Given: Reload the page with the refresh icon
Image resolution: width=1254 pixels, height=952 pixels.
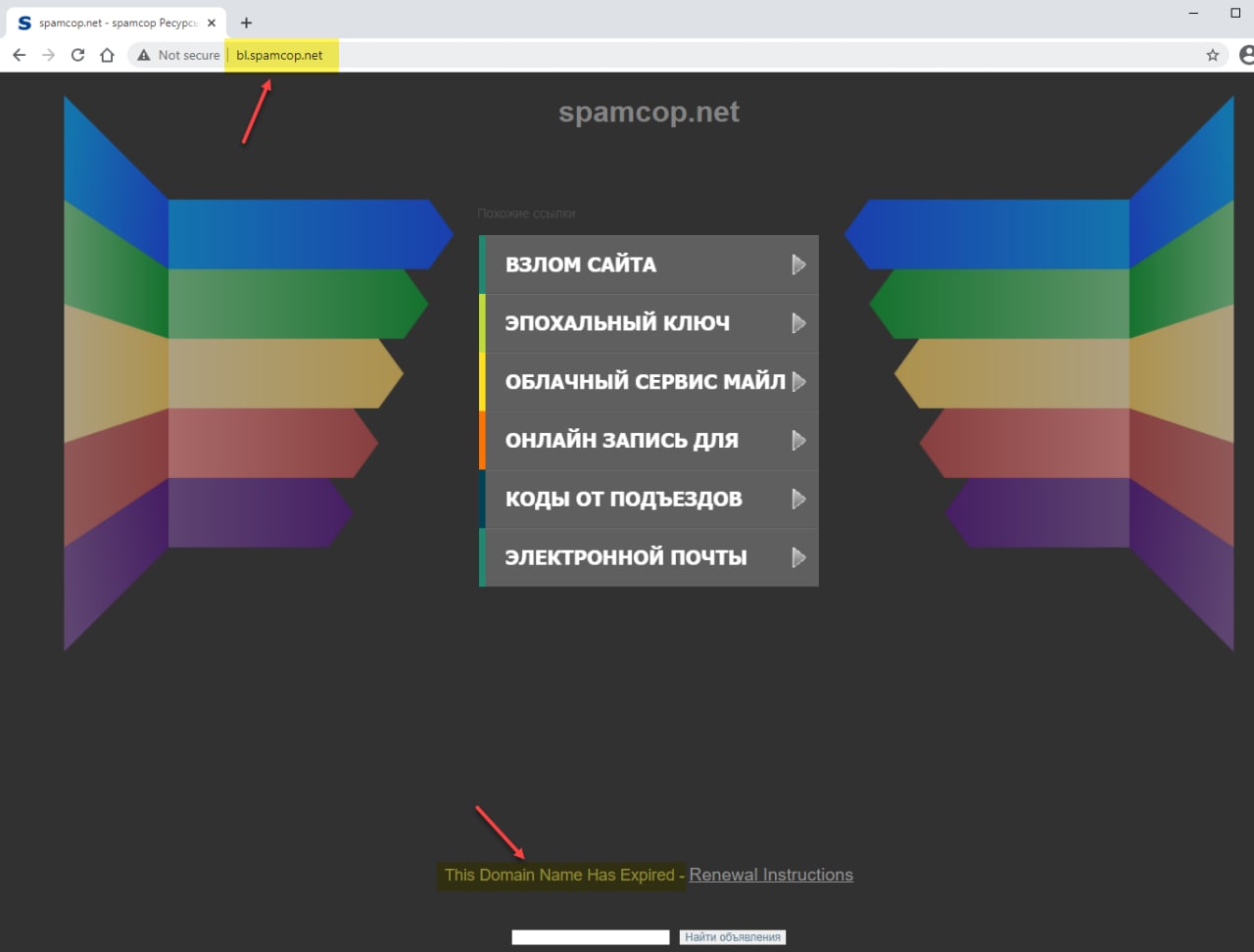Looking at the screenshot, I should pyautogui.click(x=77, y=55).
